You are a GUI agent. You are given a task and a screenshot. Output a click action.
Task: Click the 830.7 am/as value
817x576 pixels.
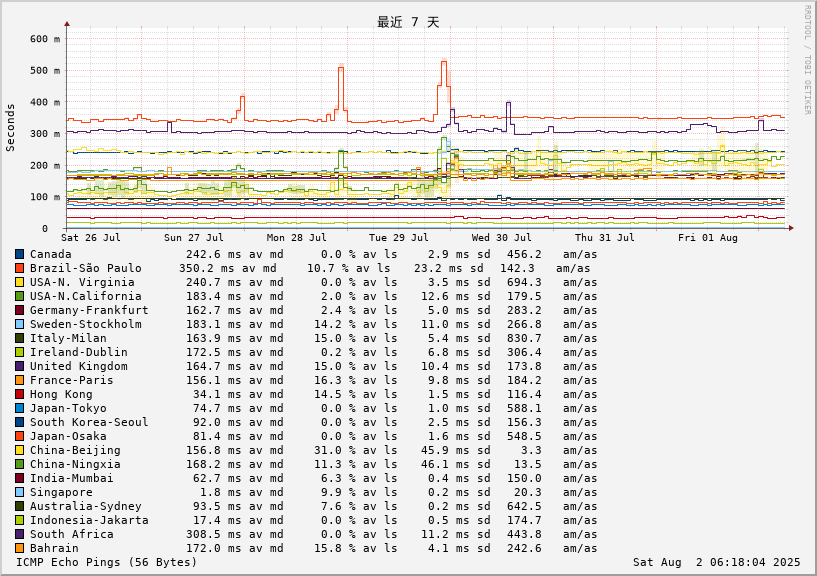pos(524,339)
